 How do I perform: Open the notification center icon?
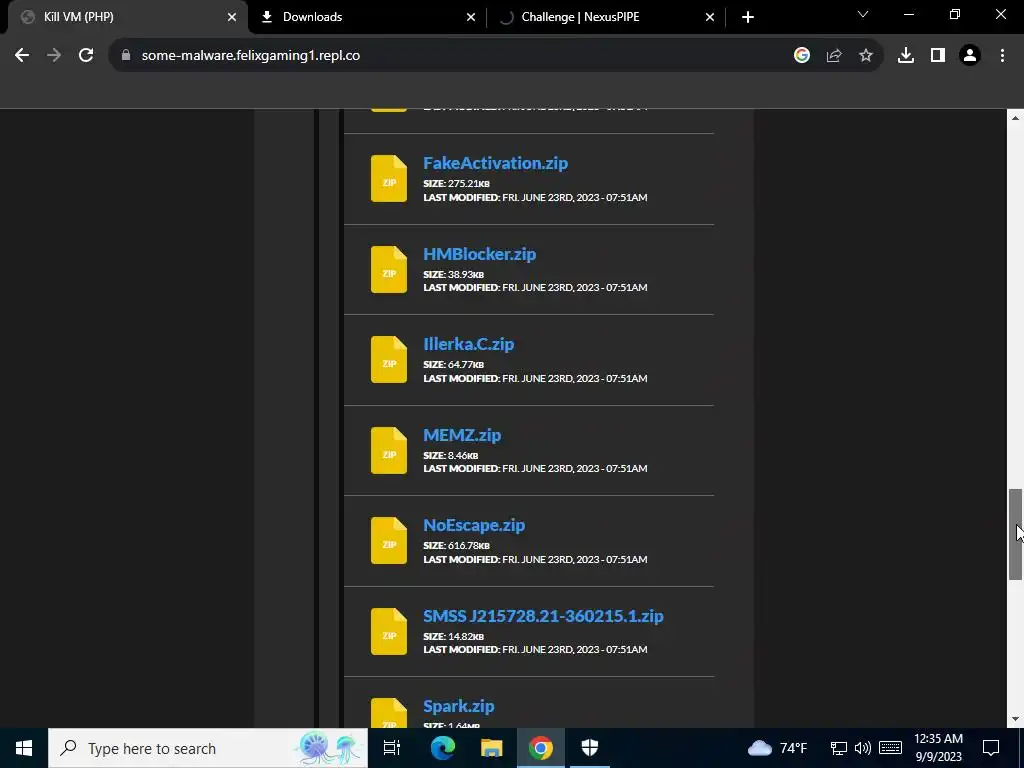(x=991, y=748)
